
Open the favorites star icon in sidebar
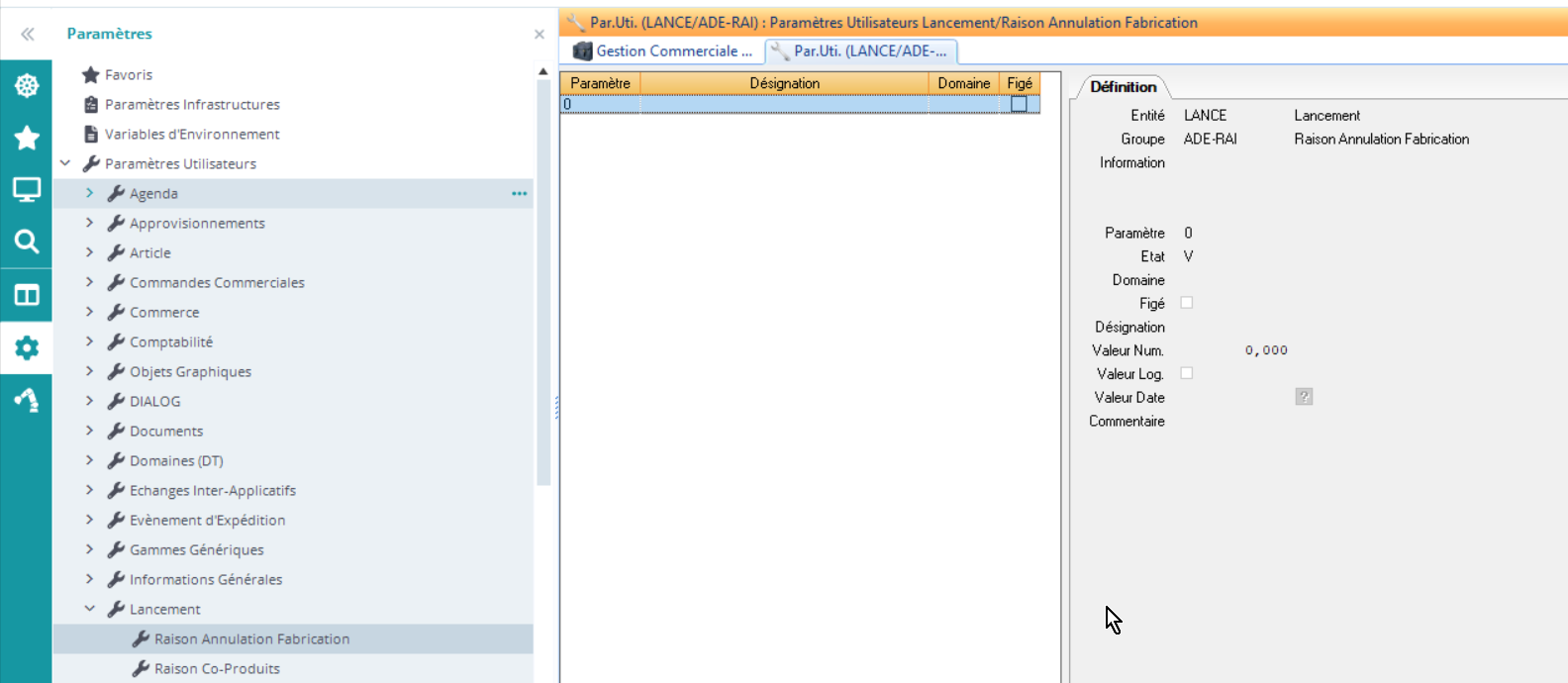coord(27,138)
